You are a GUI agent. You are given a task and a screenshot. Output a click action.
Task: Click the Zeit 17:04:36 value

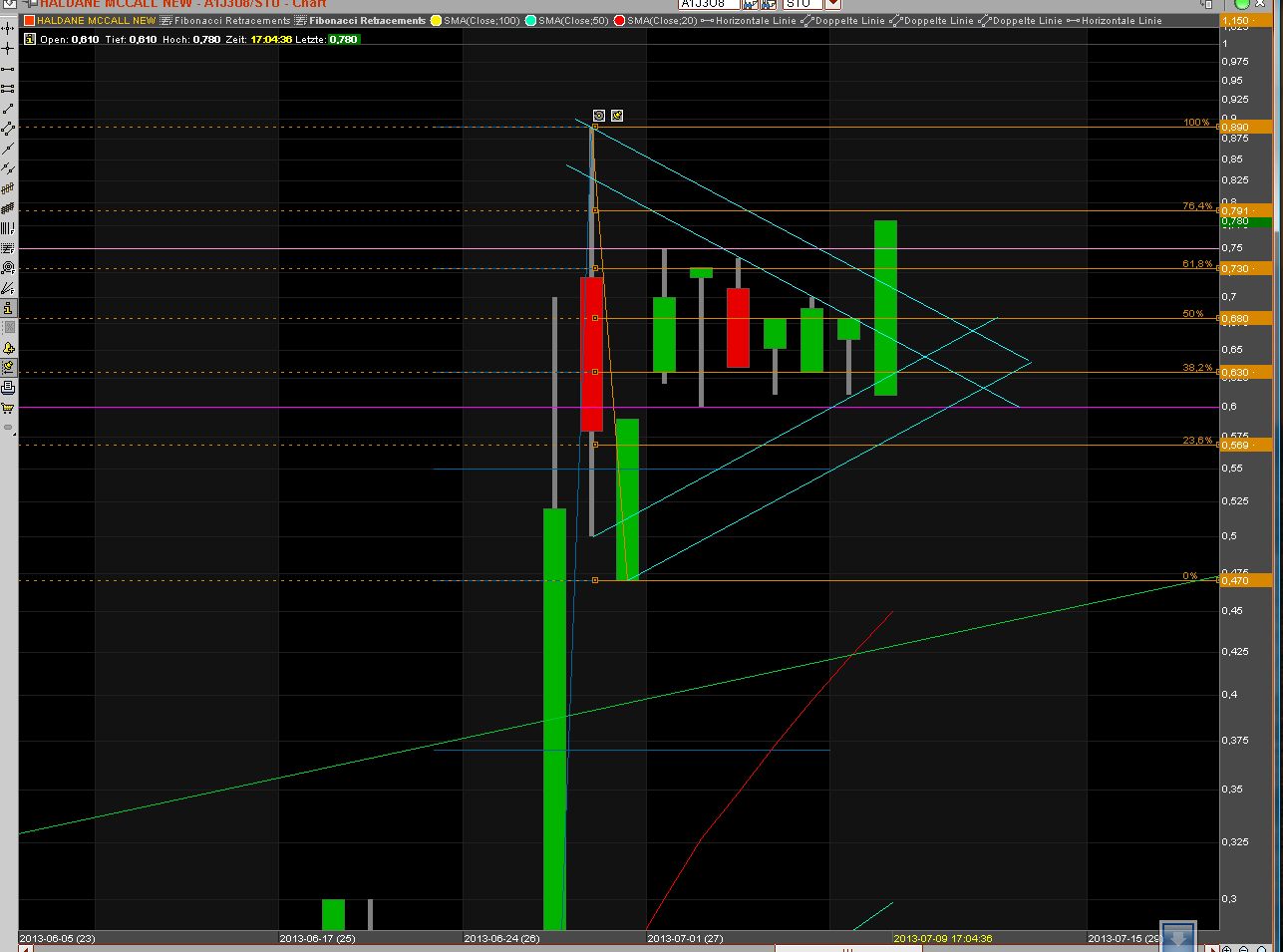click(271, 39)
